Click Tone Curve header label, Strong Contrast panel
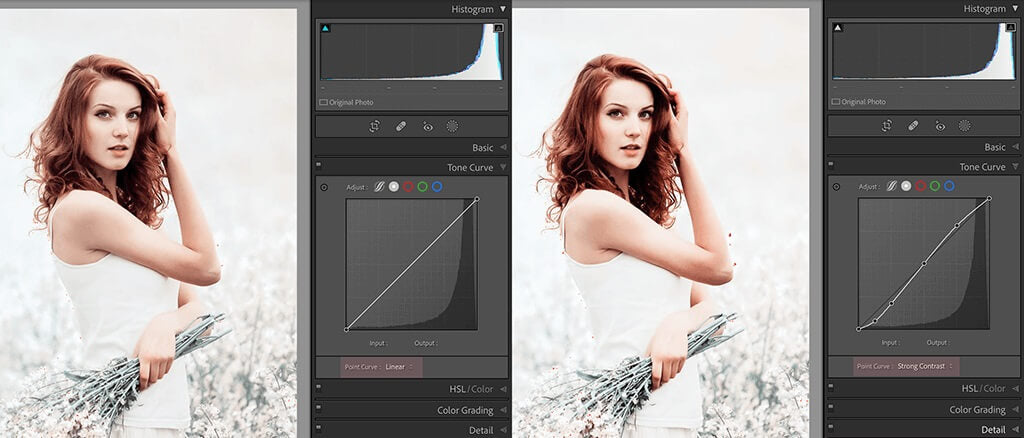This screenshot has width=1024, height=438. (x=982, y=167)
